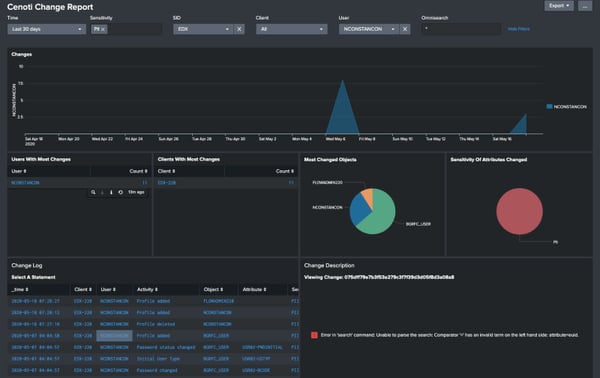Click the NCONSTANCON legend swatch in Changes chart
This screenshot has height=378, width=600.
[x=549, y=107]
